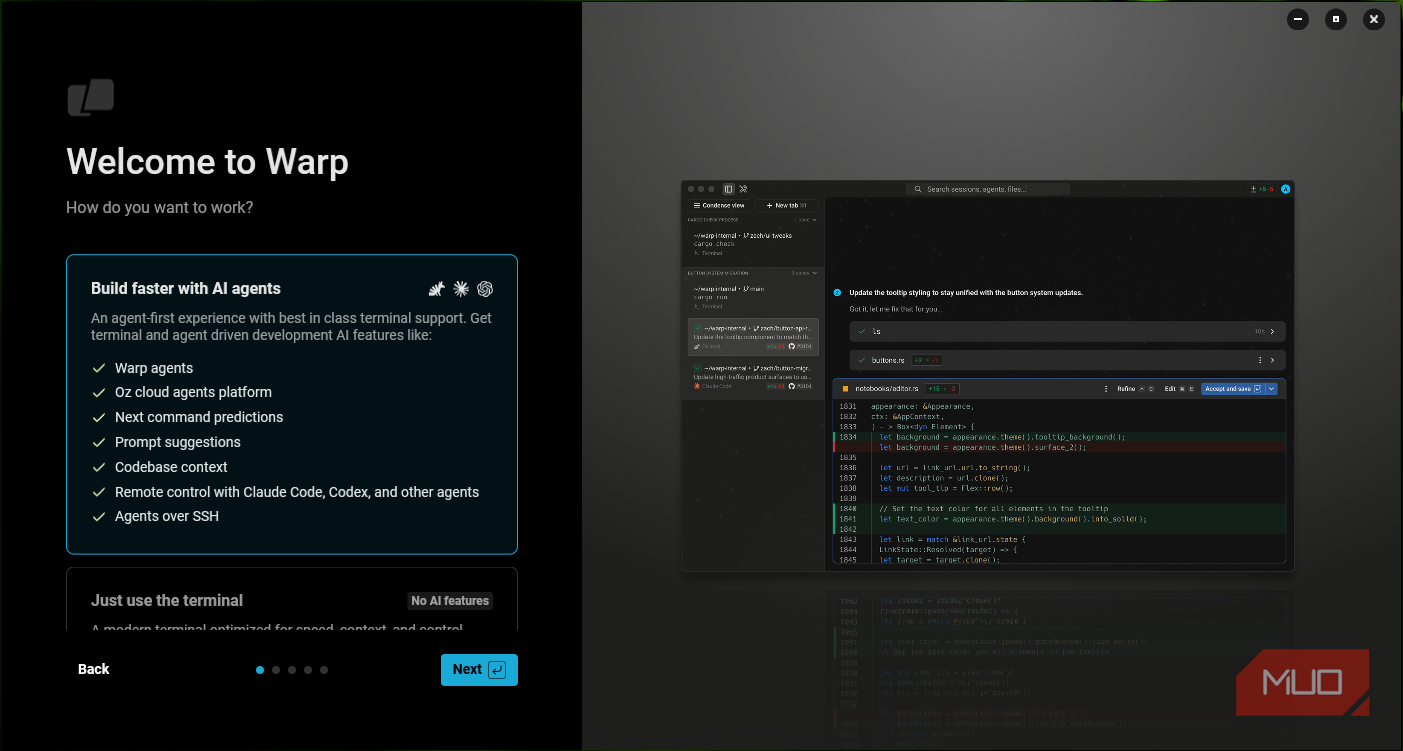Click the Warp logo above the welcome heading
This screenshot has height=751, width=1403.
[x=91, y=98]
